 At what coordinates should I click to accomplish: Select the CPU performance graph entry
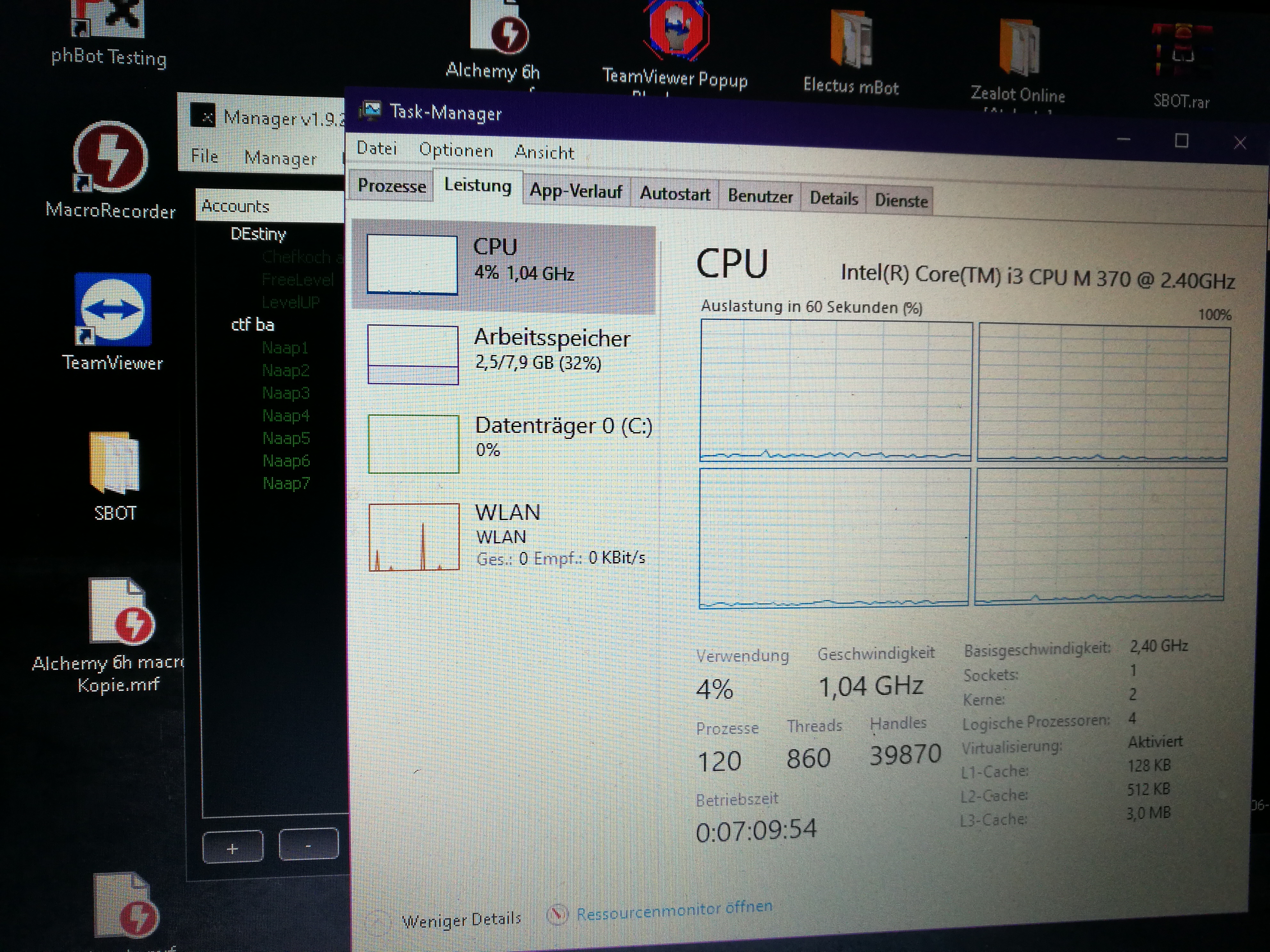pos(503,265)
